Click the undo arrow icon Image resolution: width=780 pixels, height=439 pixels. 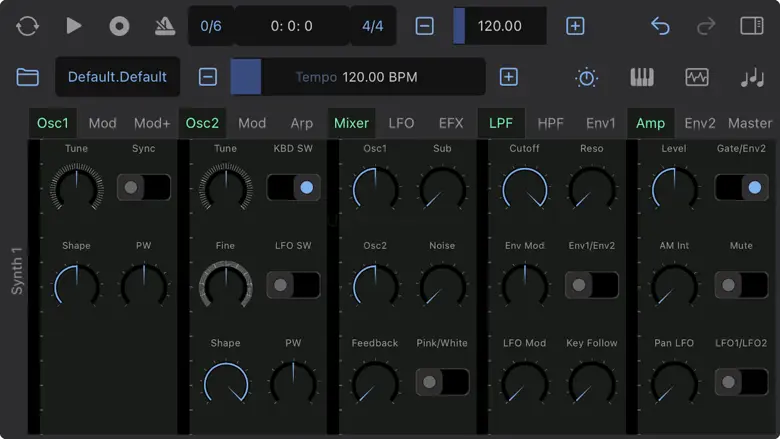click(660, 26)
